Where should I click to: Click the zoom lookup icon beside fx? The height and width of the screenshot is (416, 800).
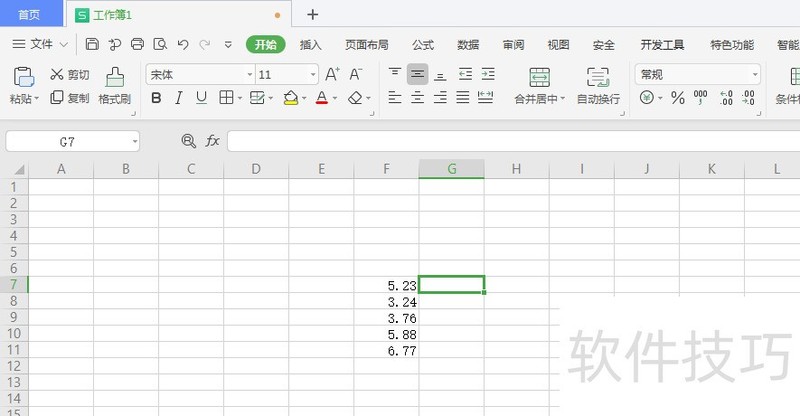pyautogui.click(x=189, y=141)
